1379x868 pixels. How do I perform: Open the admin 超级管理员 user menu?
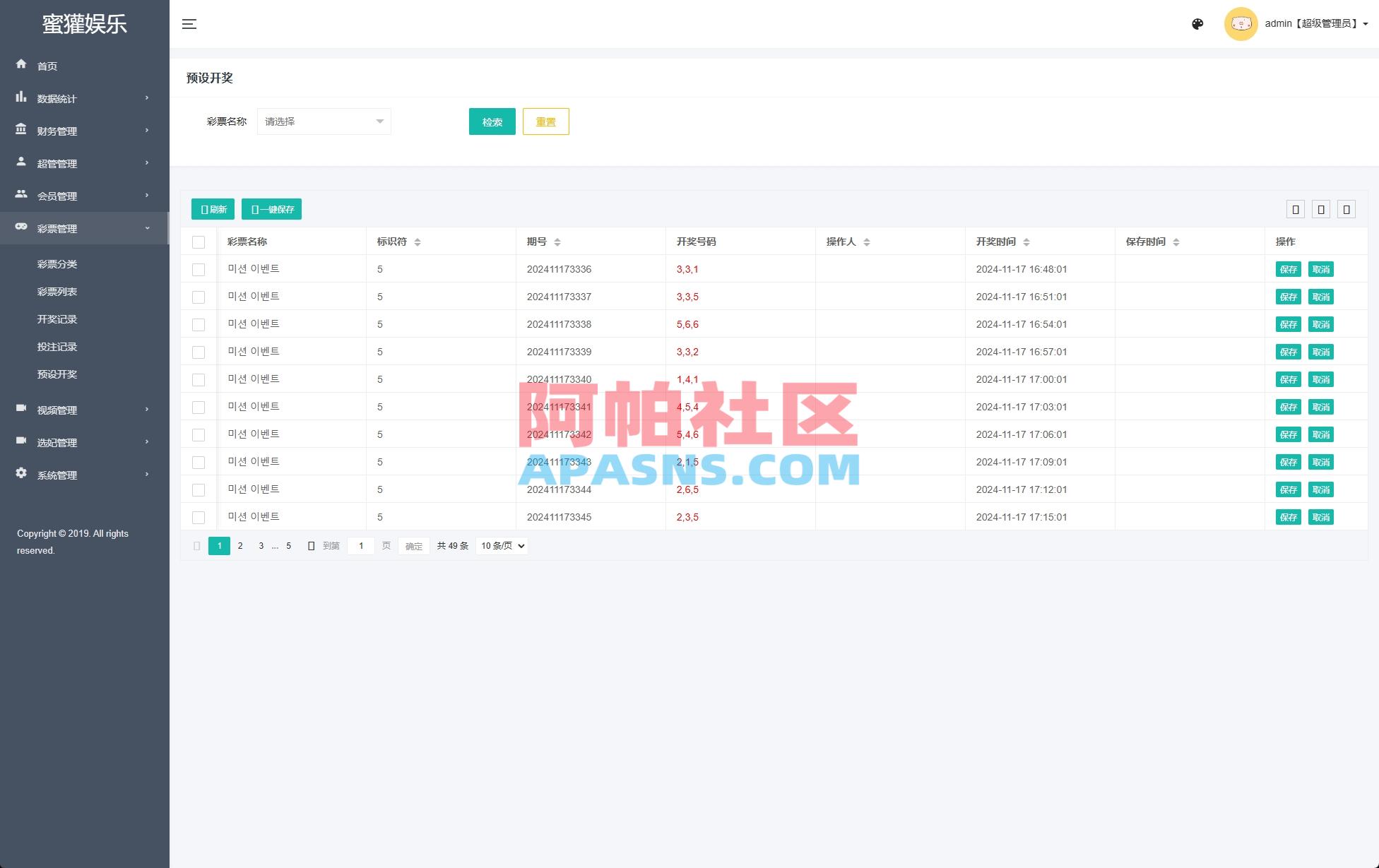[1312, 23]
